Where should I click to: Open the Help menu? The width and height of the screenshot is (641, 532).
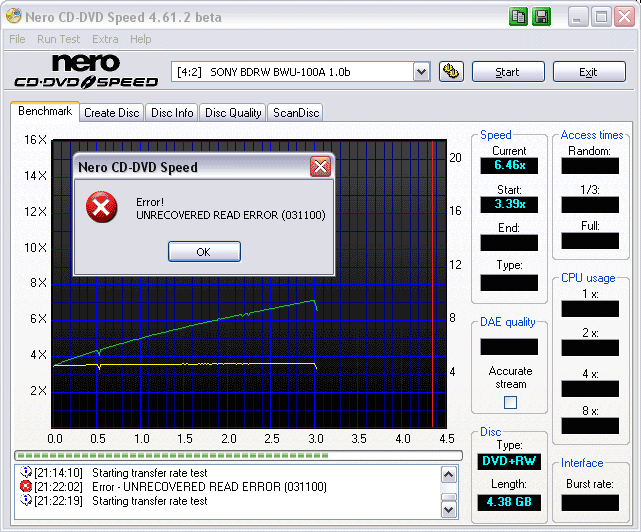(x=141, y=39)
